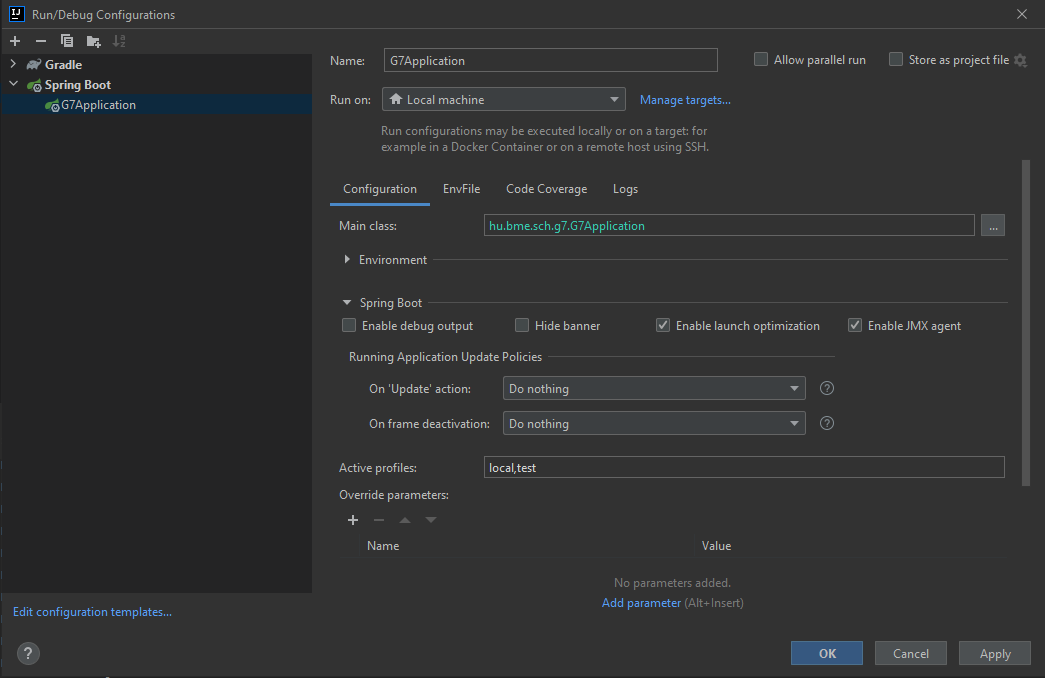Add an override parameter with the plus icon
Viewport: 1045px width, 678px height.
click(353, 520)
